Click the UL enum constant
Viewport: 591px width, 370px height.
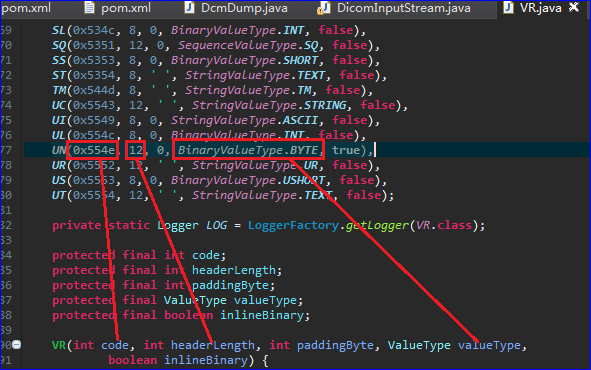[59, 135]
